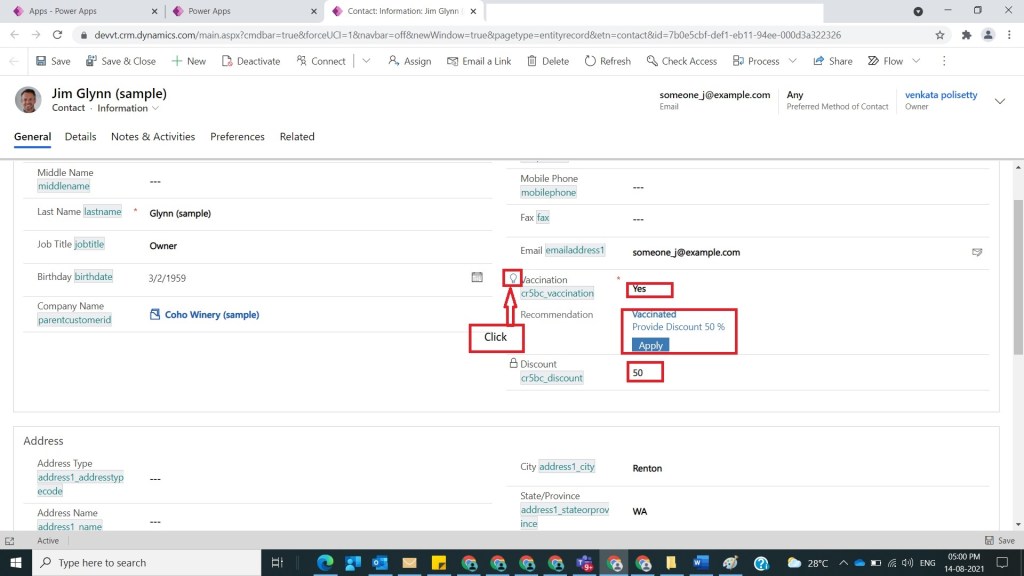The width and height of the screenshot is (1024, 576).
Task: Click Save & Close in command bar
Action: click(x=121, y=61)
